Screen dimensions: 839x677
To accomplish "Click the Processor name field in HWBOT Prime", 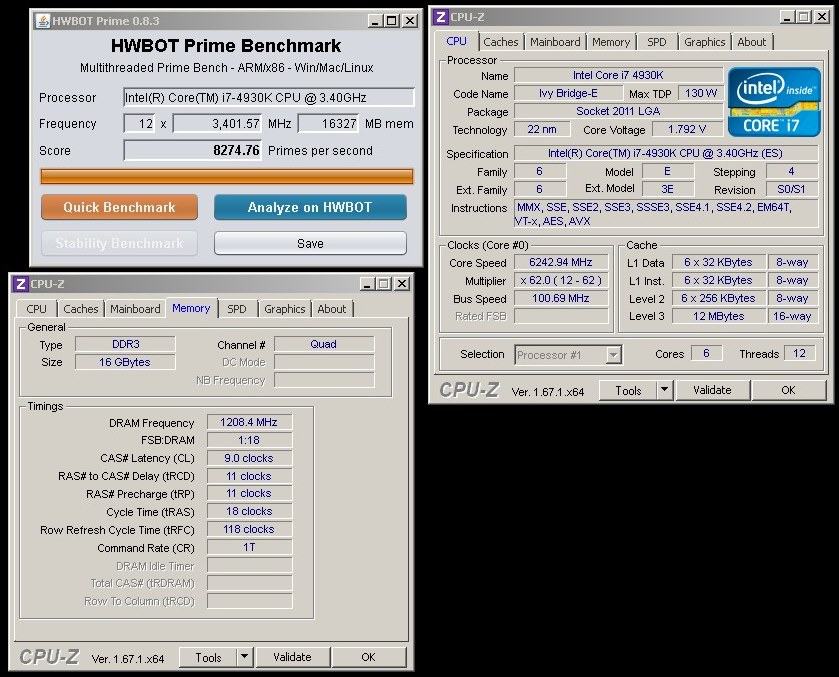I will click(269, 97).
